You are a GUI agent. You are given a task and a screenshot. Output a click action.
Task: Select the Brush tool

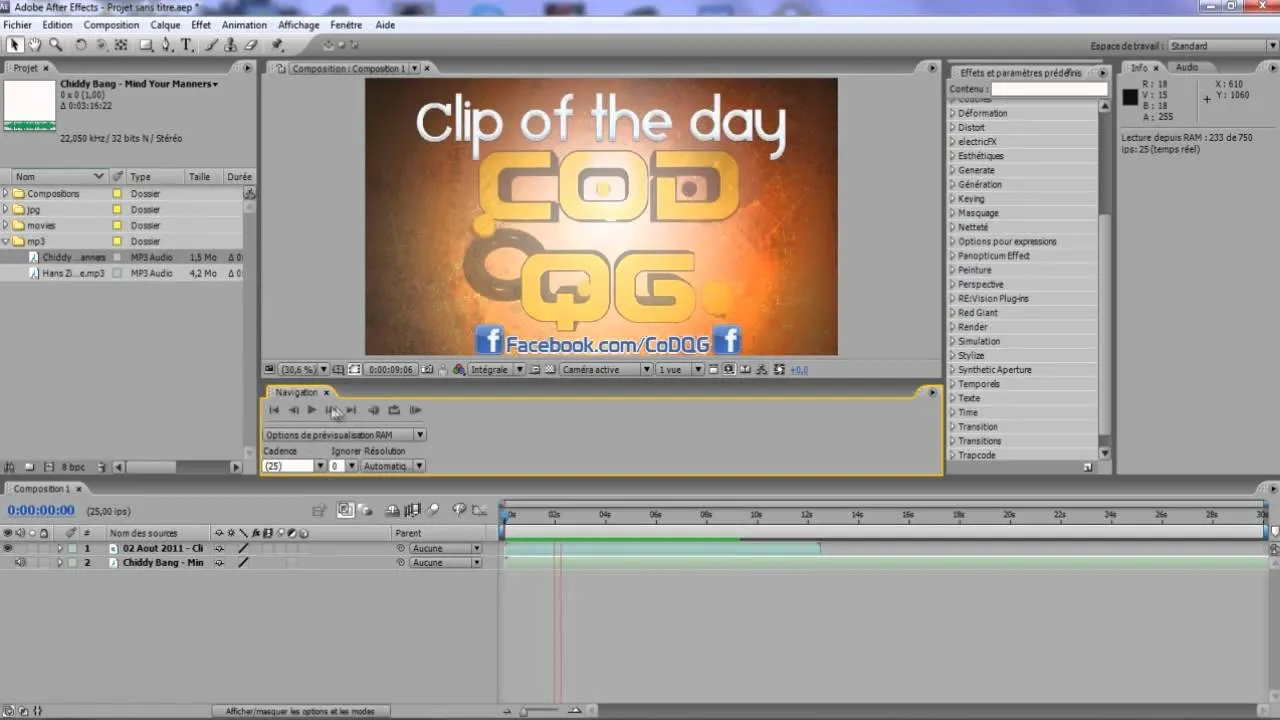pyautogui.click(x=211, y=45)
